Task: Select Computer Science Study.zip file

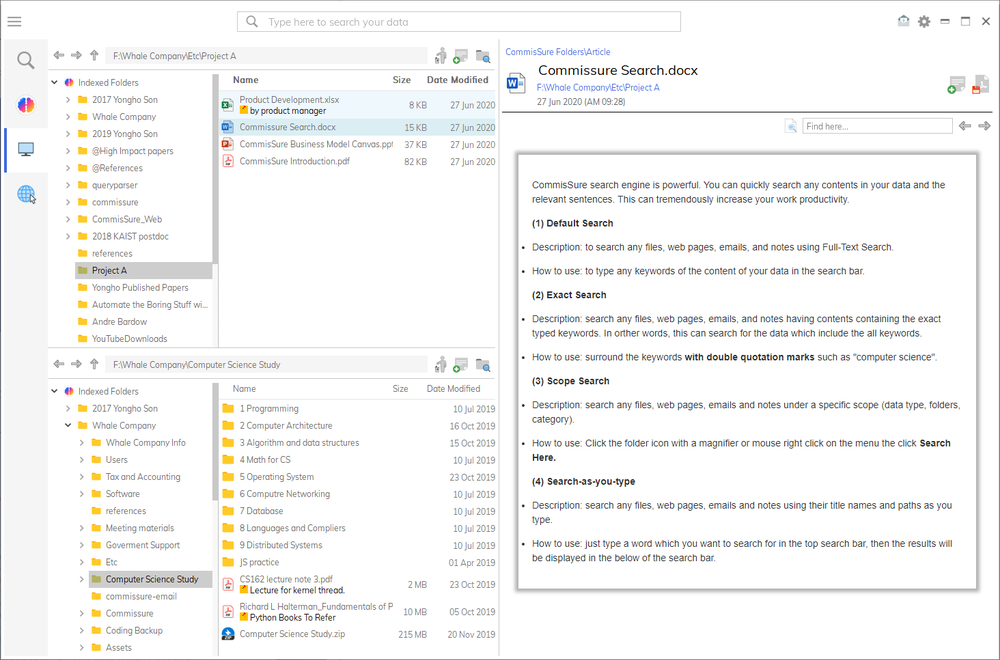Action: [357, 634]
